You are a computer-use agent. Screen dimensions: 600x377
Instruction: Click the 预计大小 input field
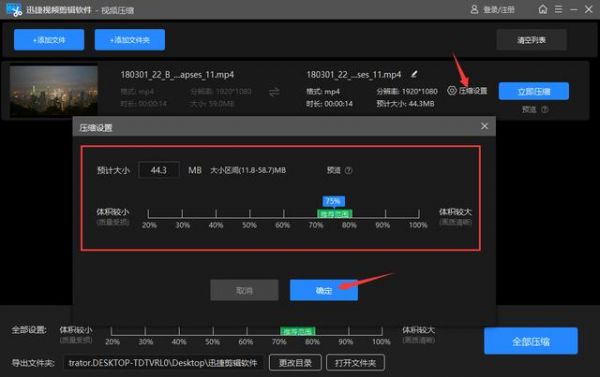(x=159, y=170)
